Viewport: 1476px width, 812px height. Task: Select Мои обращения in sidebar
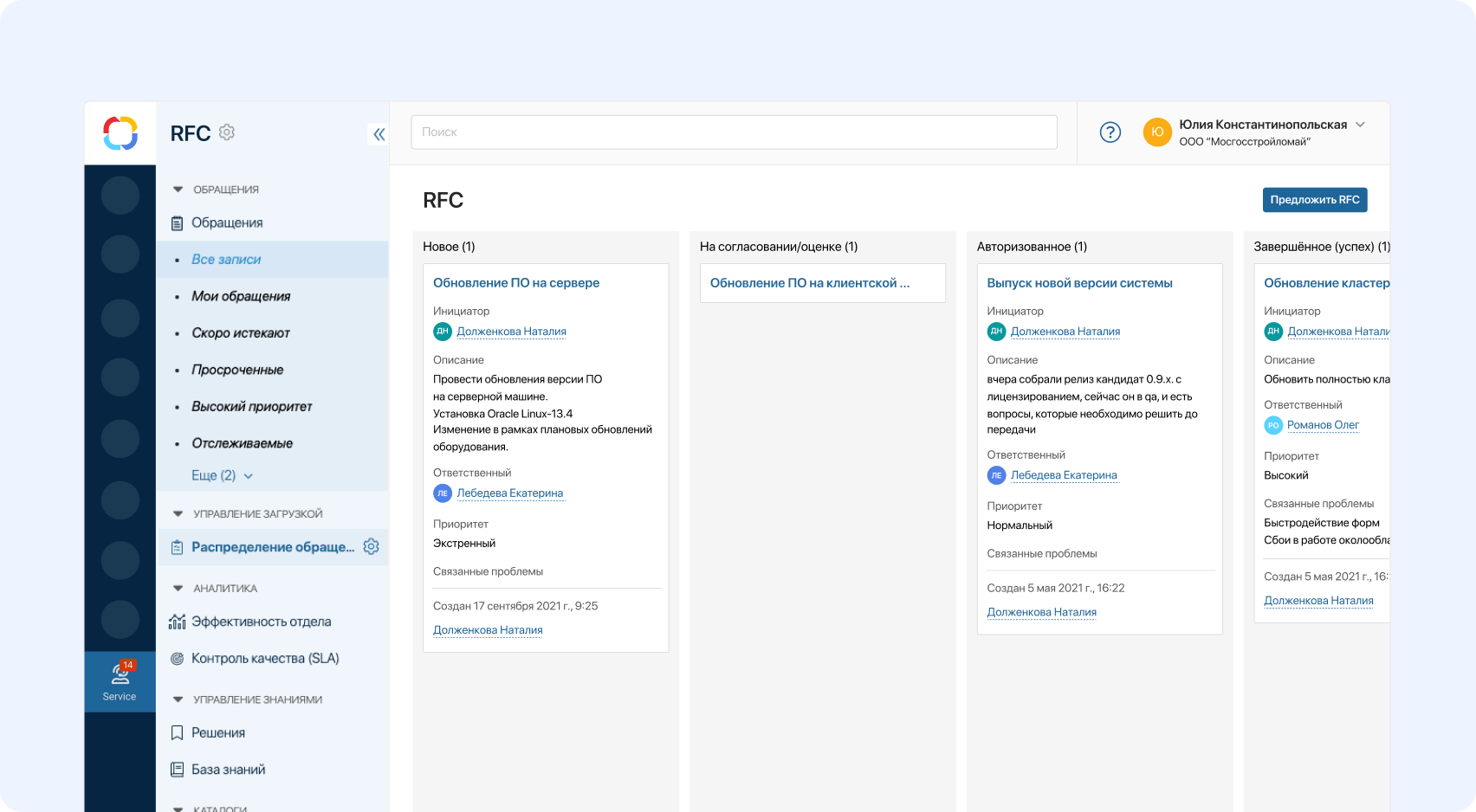[241, 296]
